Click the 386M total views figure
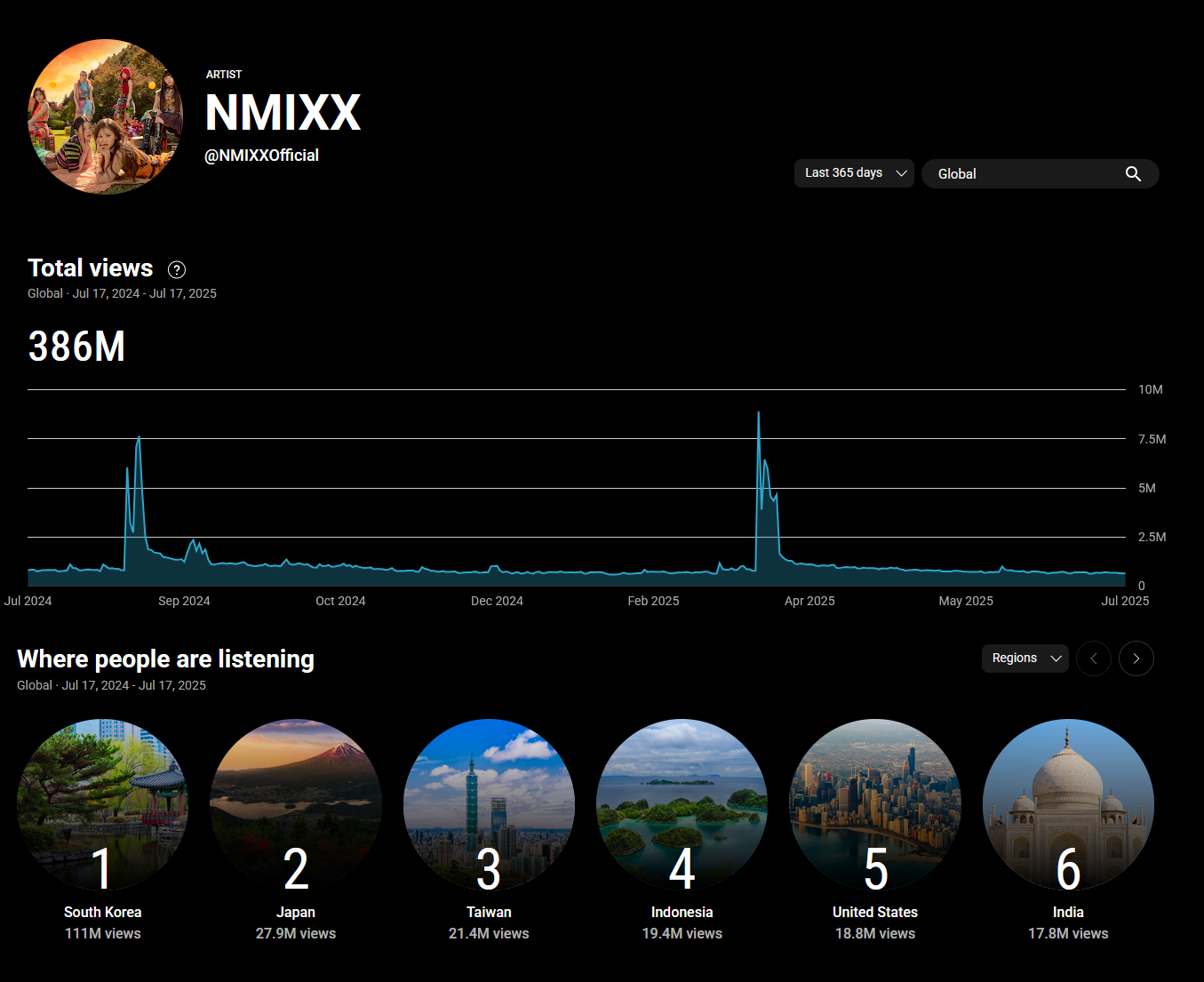Image resolution: width=1204 pixels, height=982 pixels. (x=76, y=347)
